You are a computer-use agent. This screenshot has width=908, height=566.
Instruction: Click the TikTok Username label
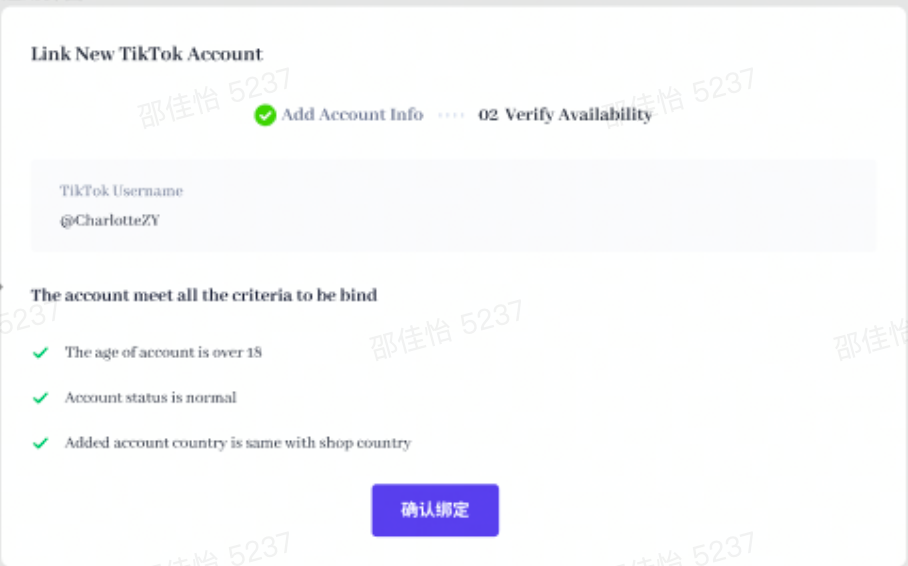(121, 191)
